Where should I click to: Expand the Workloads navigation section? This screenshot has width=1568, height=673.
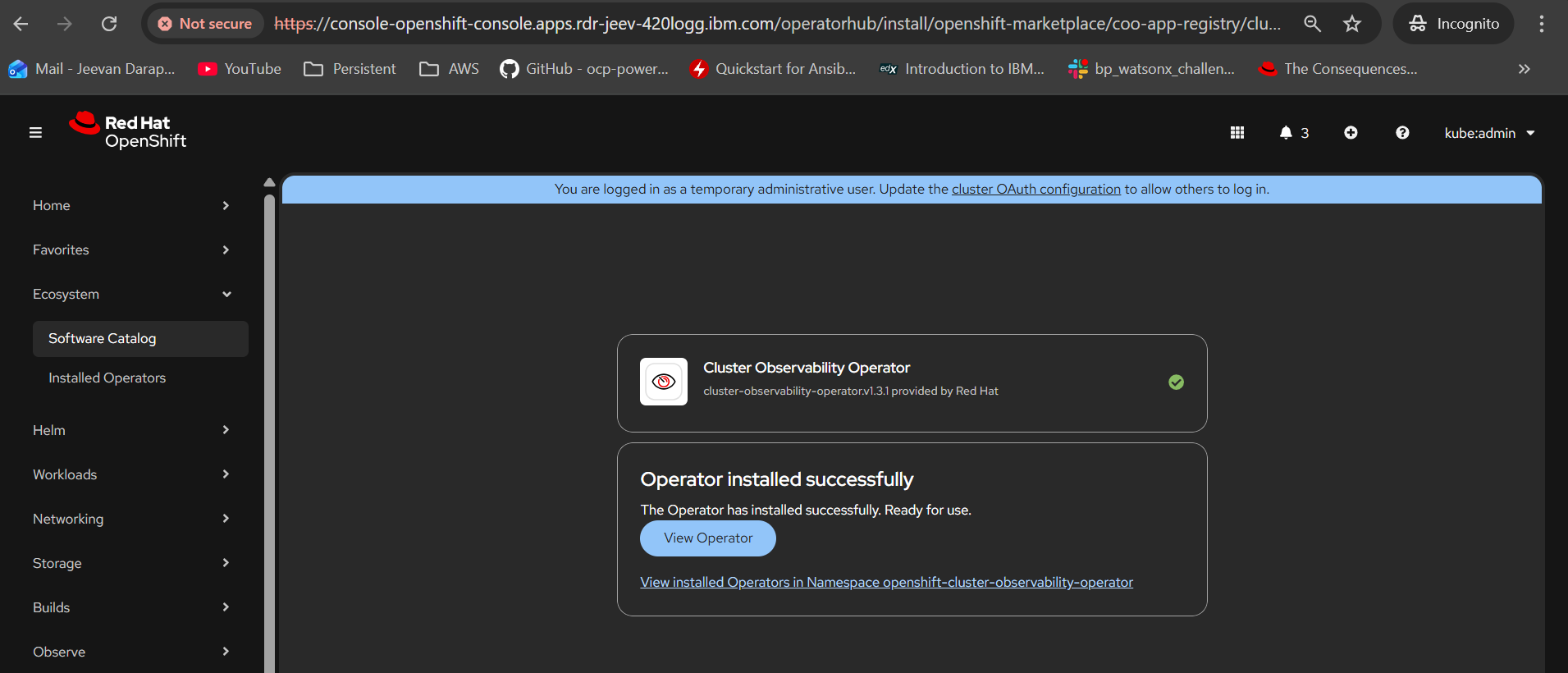click(x=131, y=474)
